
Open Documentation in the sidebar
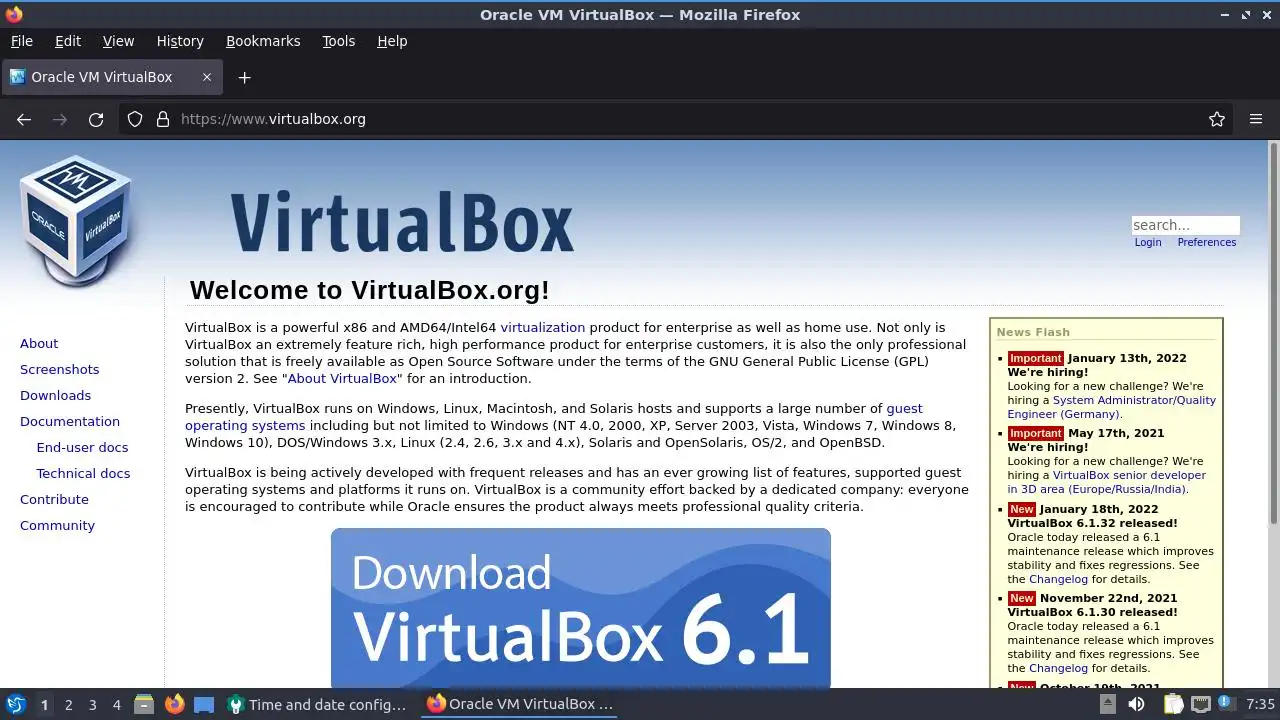[70, 421]
